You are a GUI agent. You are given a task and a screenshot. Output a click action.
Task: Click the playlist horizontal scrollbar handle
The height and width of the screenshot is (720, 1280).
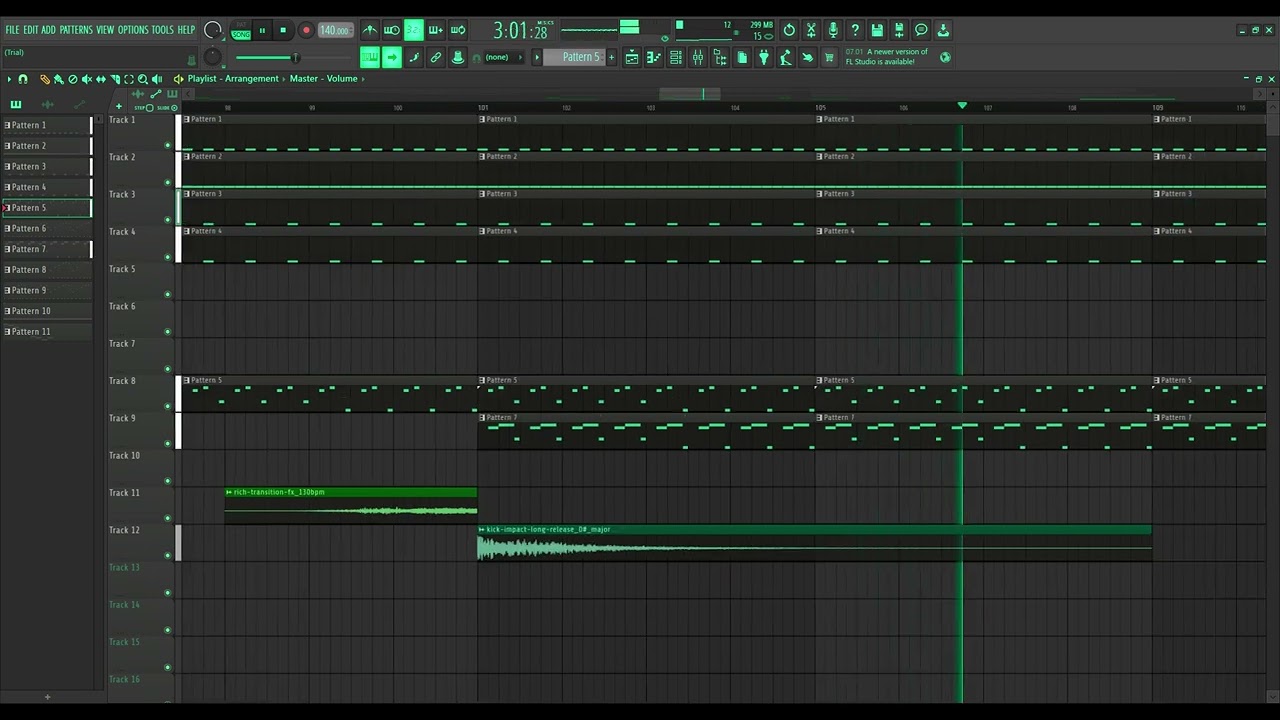pos(689,94)
